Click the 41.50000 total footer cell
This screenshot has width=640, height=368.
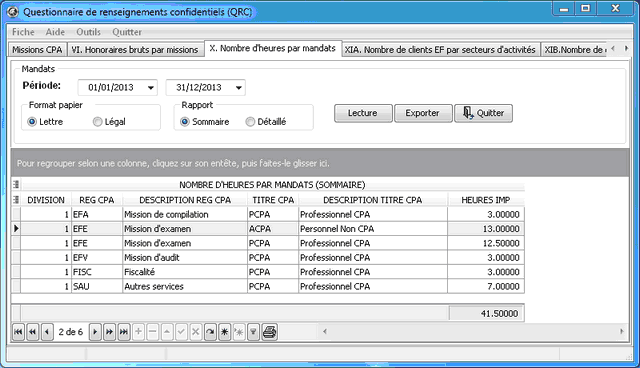point(486,313)
